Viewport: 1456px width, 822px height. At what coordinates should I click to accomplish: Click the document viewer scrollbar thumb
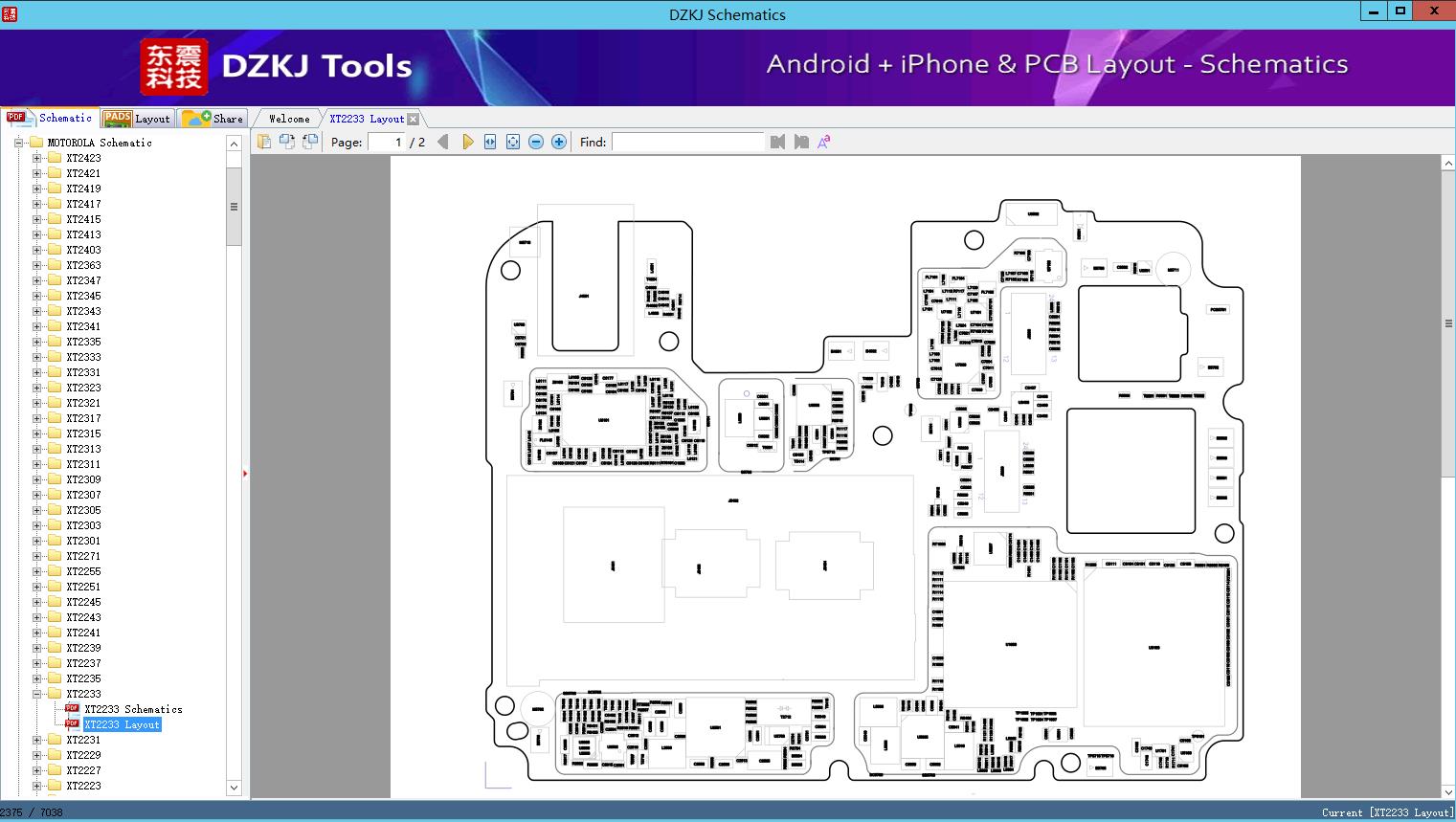click(x=1448, y=324)
